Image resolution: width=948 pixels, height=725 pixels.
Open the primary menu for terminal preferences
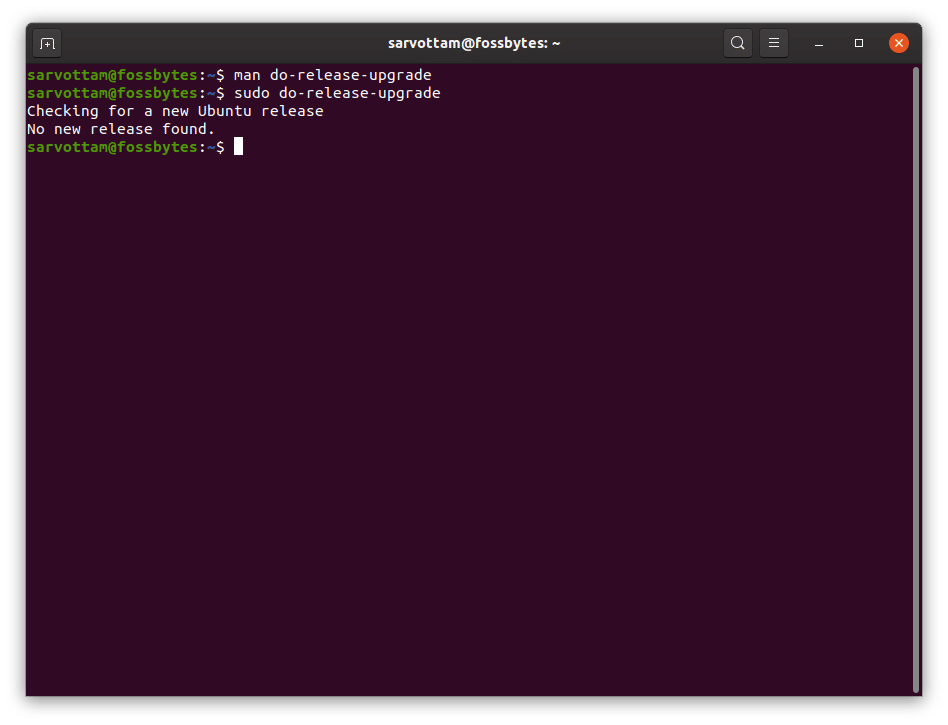[774, 43]
